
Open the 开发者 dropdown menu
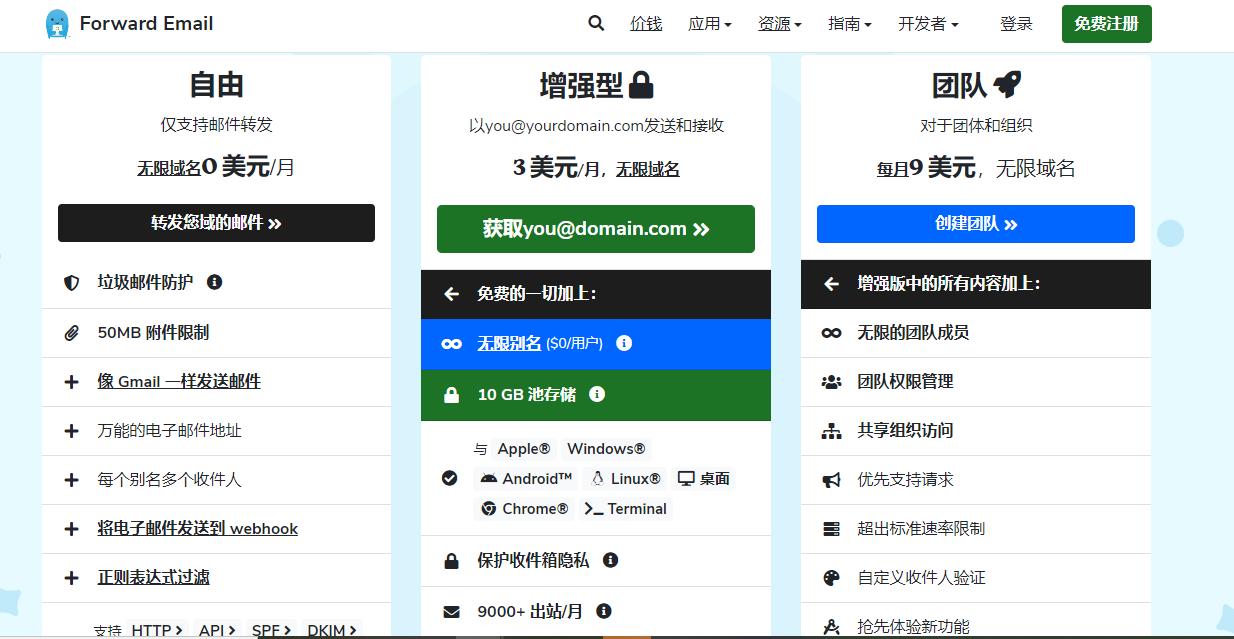pos(928,24)
